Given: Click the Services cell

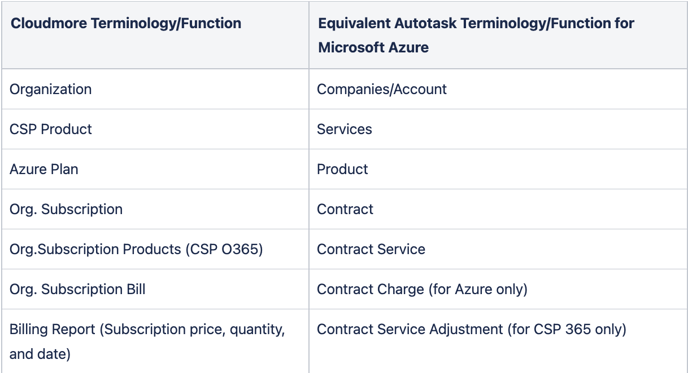Looking at the screenshot, I should (498, 129).
